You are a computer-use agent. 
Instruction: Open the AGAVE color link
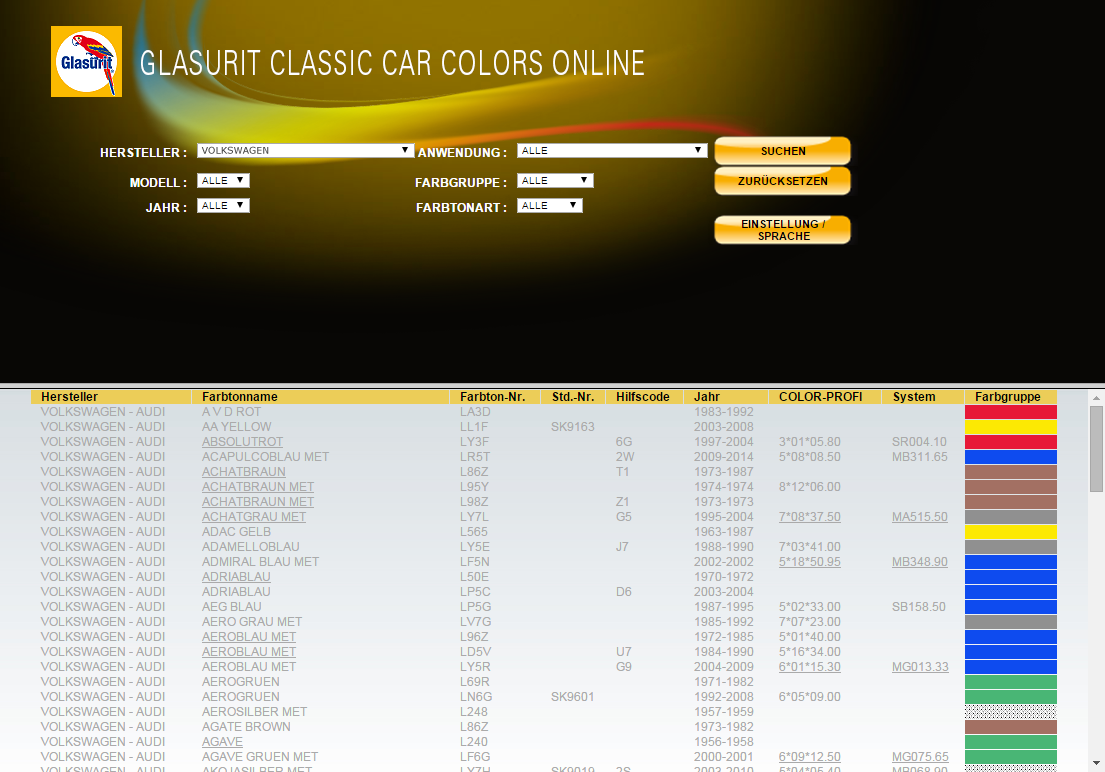coord(222,742)
